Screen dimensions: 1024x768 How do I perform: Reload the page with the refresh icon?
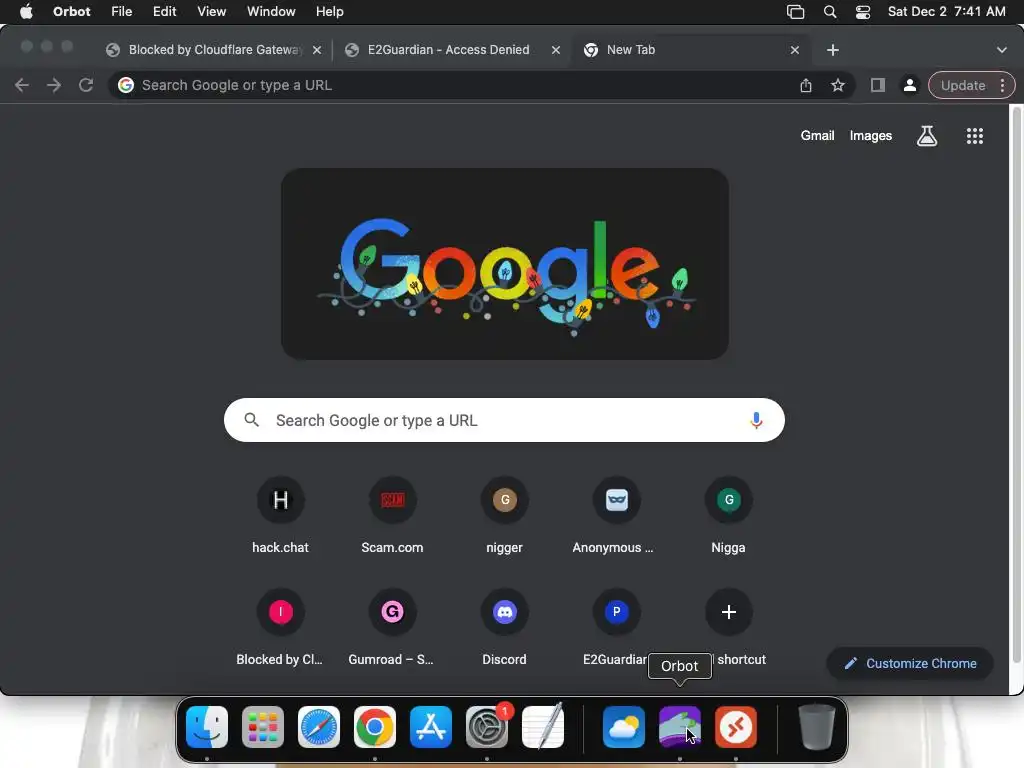click(86, 85)
